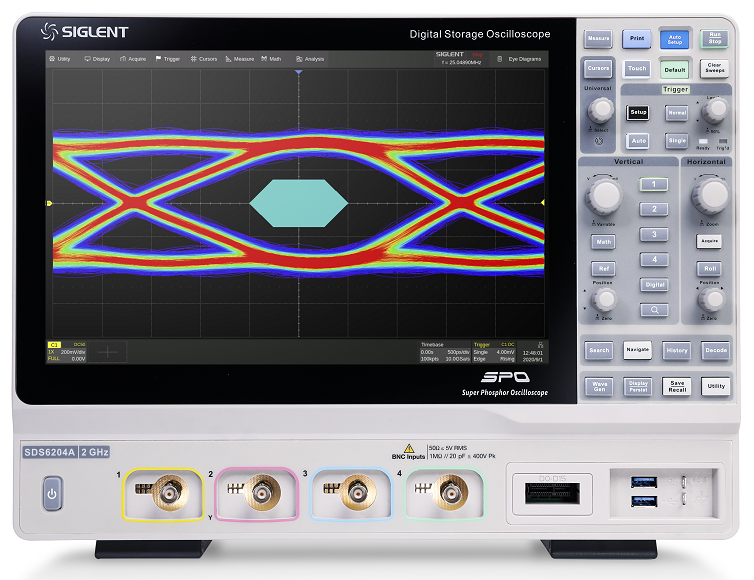Toggle channel 2 panel button
The image size is (754, 580).
click(654, 209)
